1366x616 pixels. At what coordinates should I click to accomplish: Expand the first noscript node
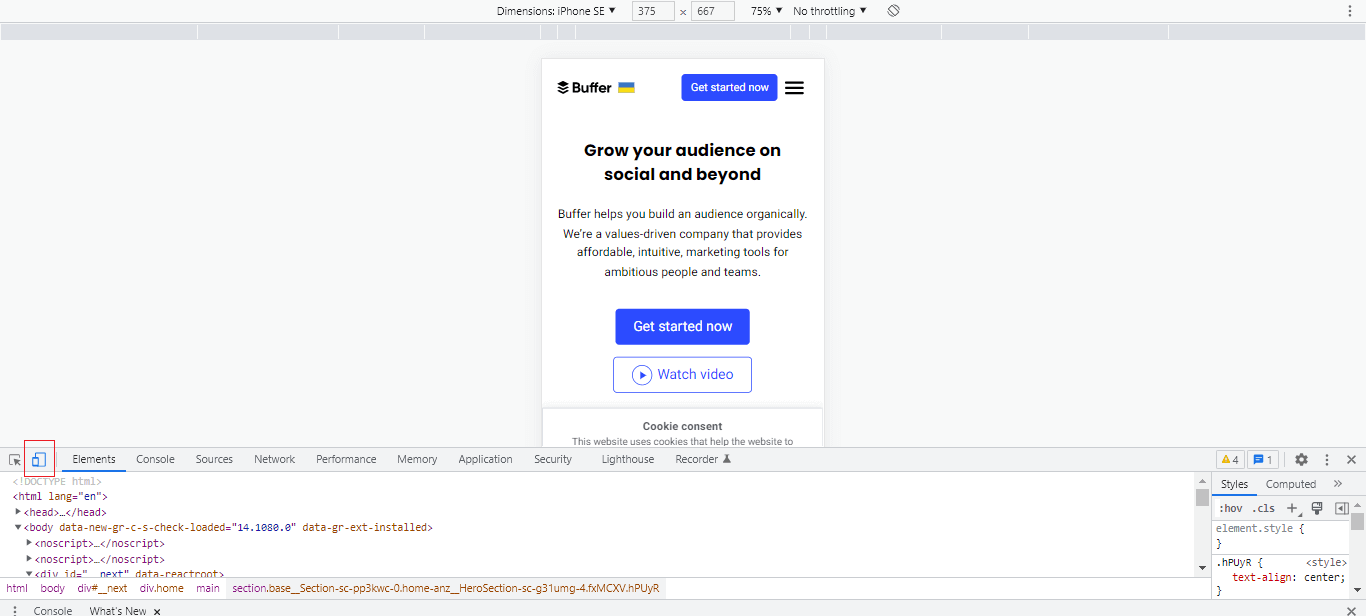tap(29, 543)
